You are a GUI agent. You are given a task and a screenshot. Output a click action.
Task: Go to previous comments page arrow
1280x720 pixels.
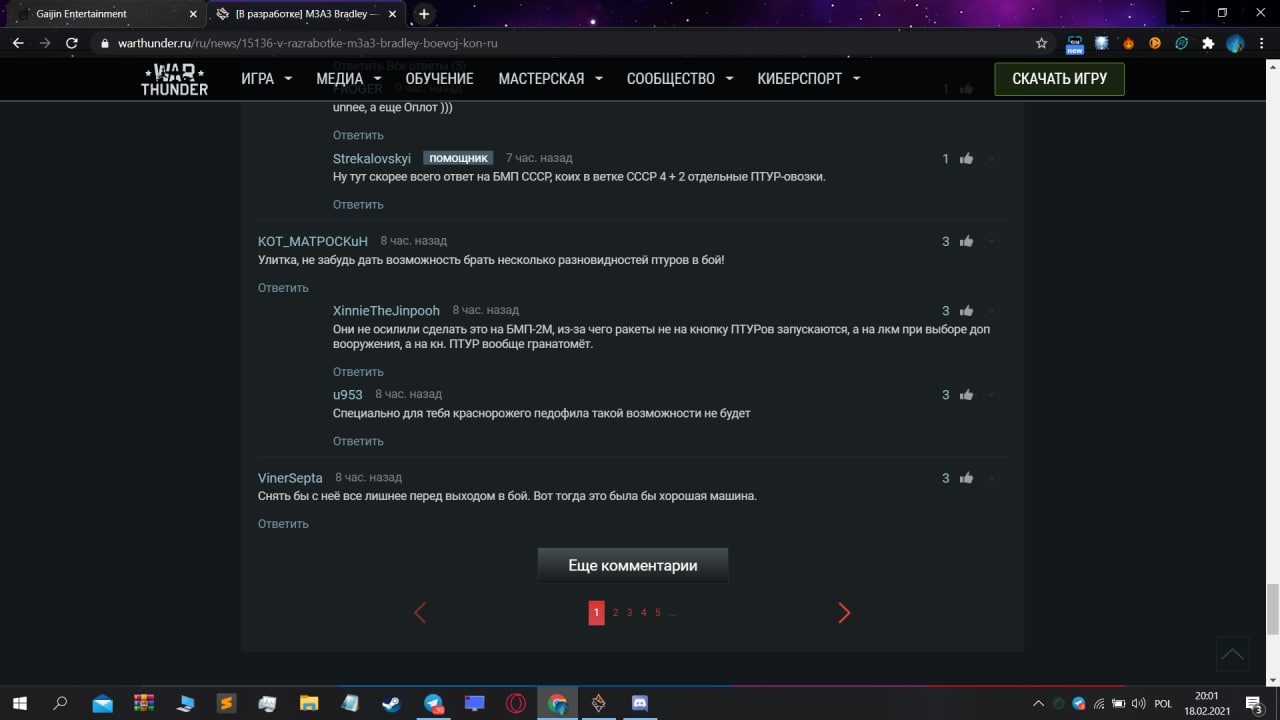pyautogui.click(x=420, y=613)
